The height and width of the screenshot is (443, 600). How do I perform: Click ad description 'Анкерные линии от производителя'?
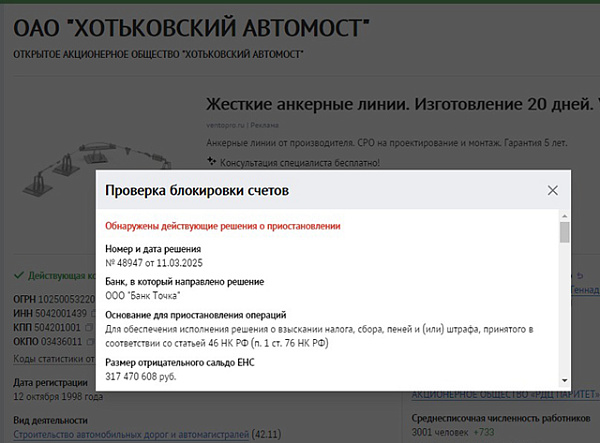387,143
